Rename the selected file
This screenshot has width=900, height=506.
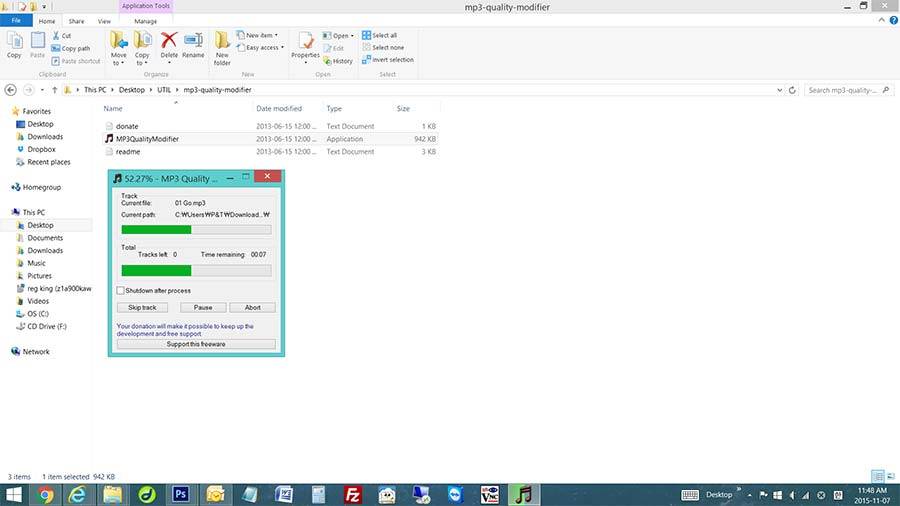click(x=193, y=45)
